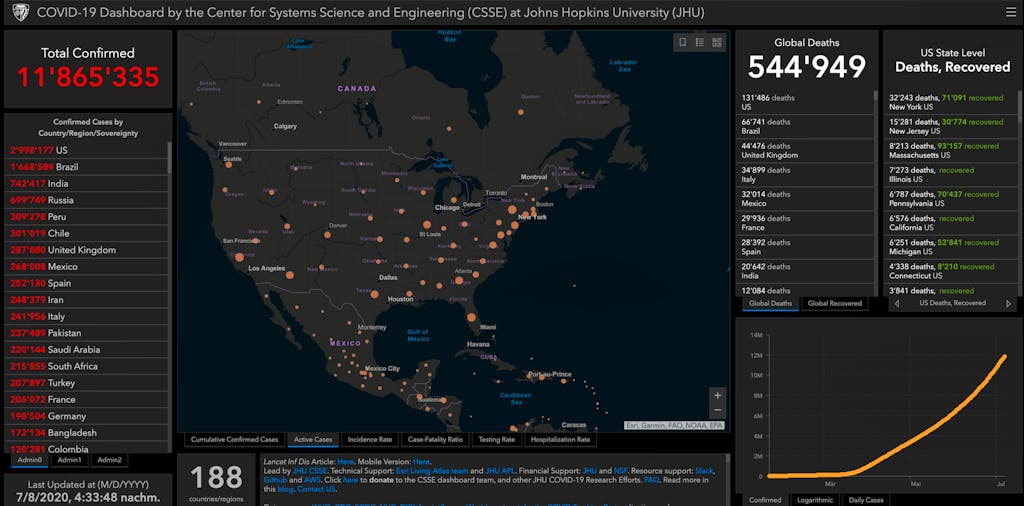Select Pakistan in confirmed cases list
Viewport: 1024px width, 506px height.
[86, 334]
